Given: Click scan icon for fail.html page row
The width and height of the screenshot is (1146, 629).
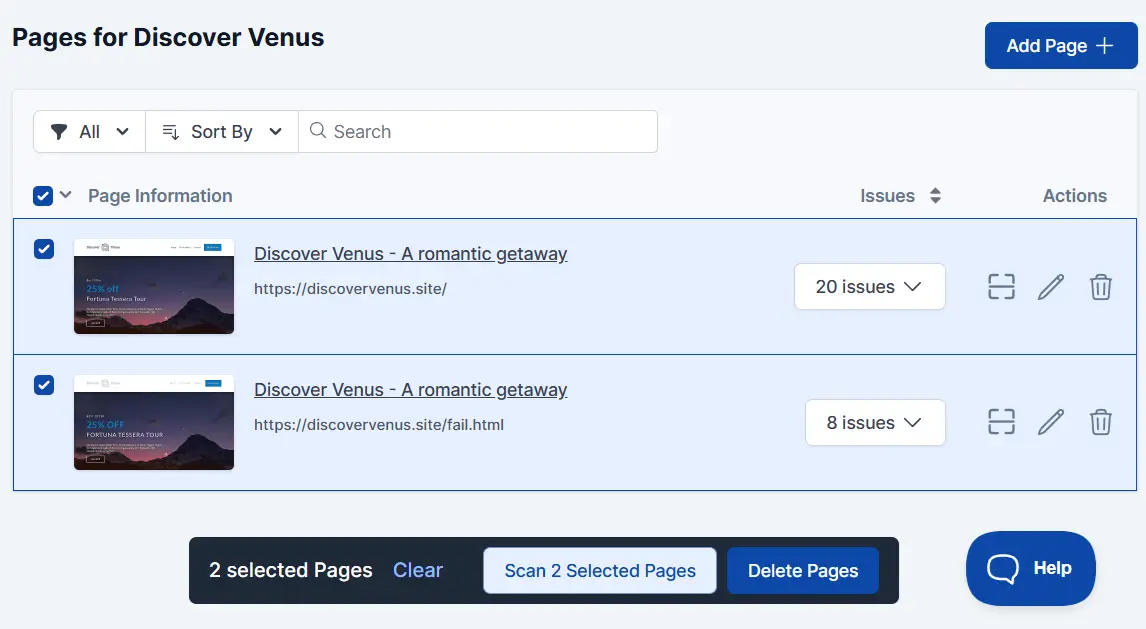Looking at the screenshot, I should coord(1001,422).
